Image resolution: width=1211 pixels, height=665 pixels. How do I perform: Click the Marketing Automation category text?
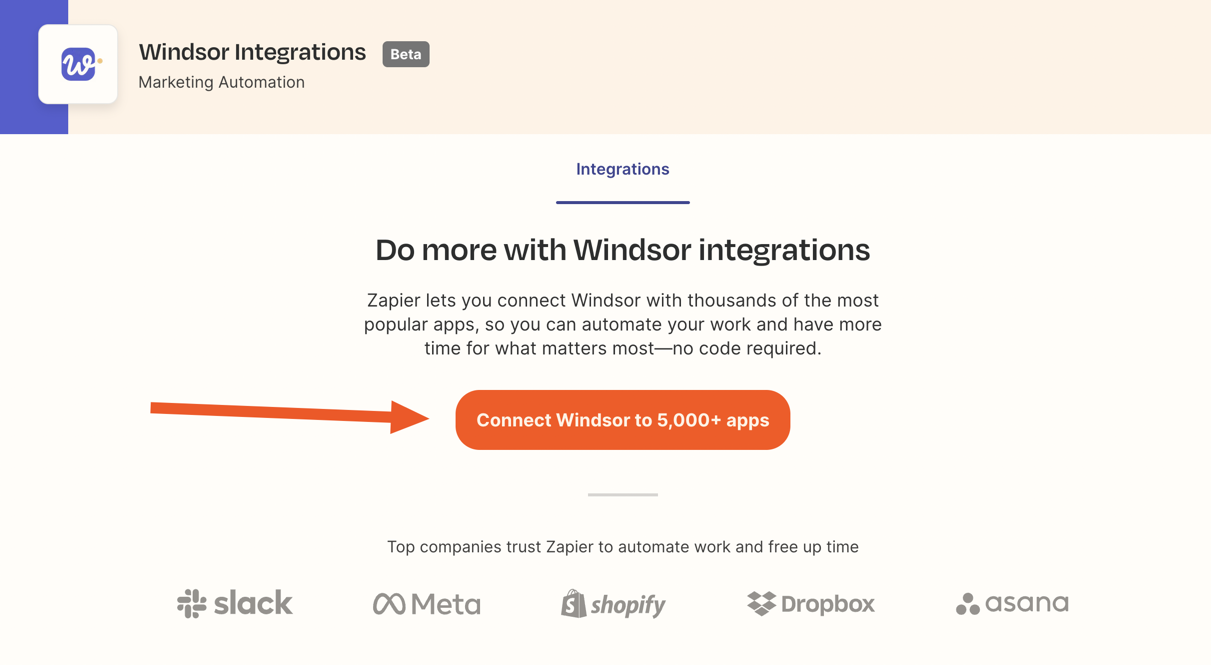(221, 82)
